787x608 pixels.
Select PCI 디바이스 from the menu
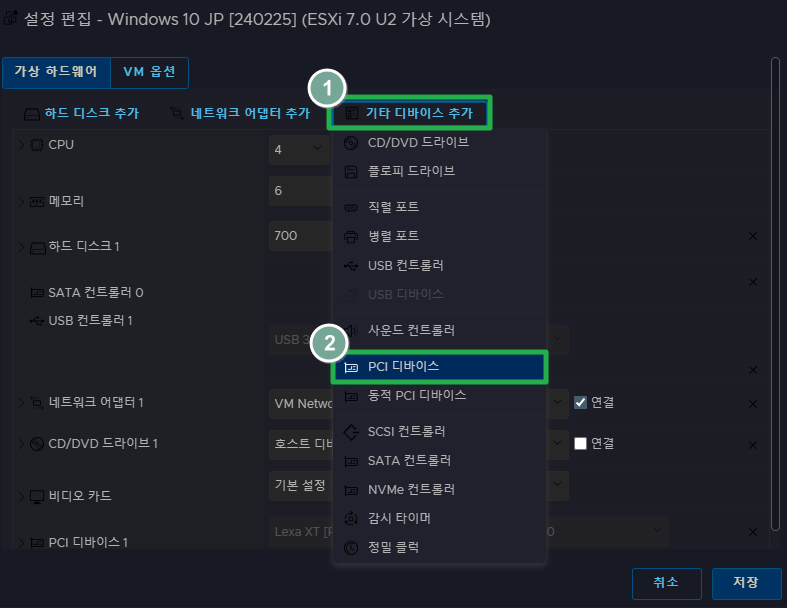[x=440, y=367]
